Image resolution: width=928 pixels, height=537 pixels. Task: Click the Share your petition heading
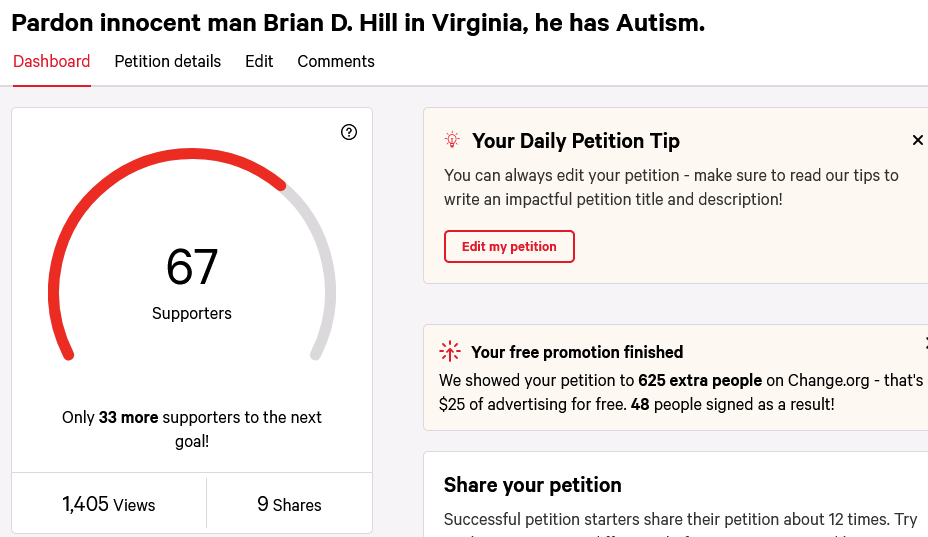tap(533, 485)
